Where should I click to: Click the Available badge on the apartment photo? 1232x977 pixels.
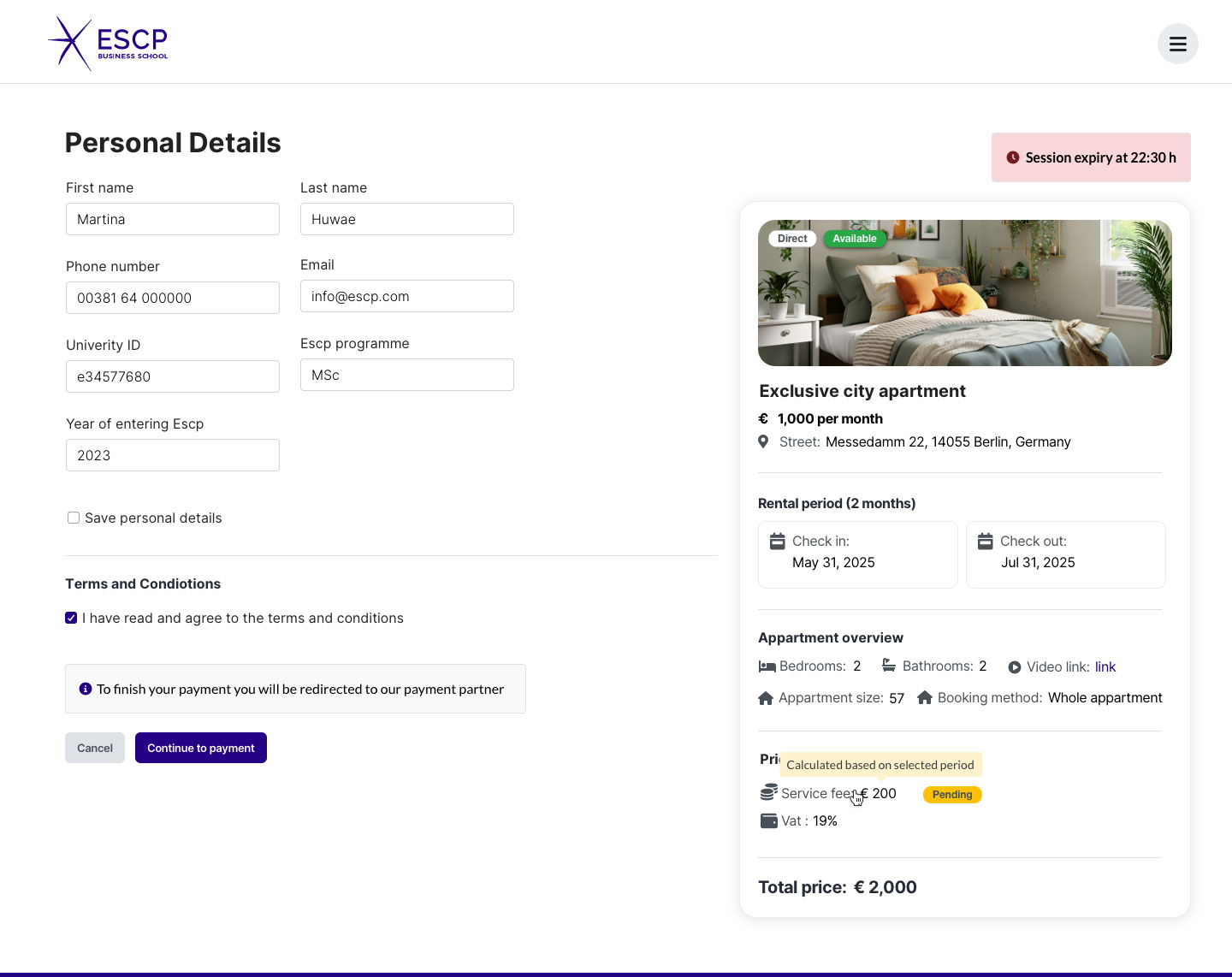[855, 239]
